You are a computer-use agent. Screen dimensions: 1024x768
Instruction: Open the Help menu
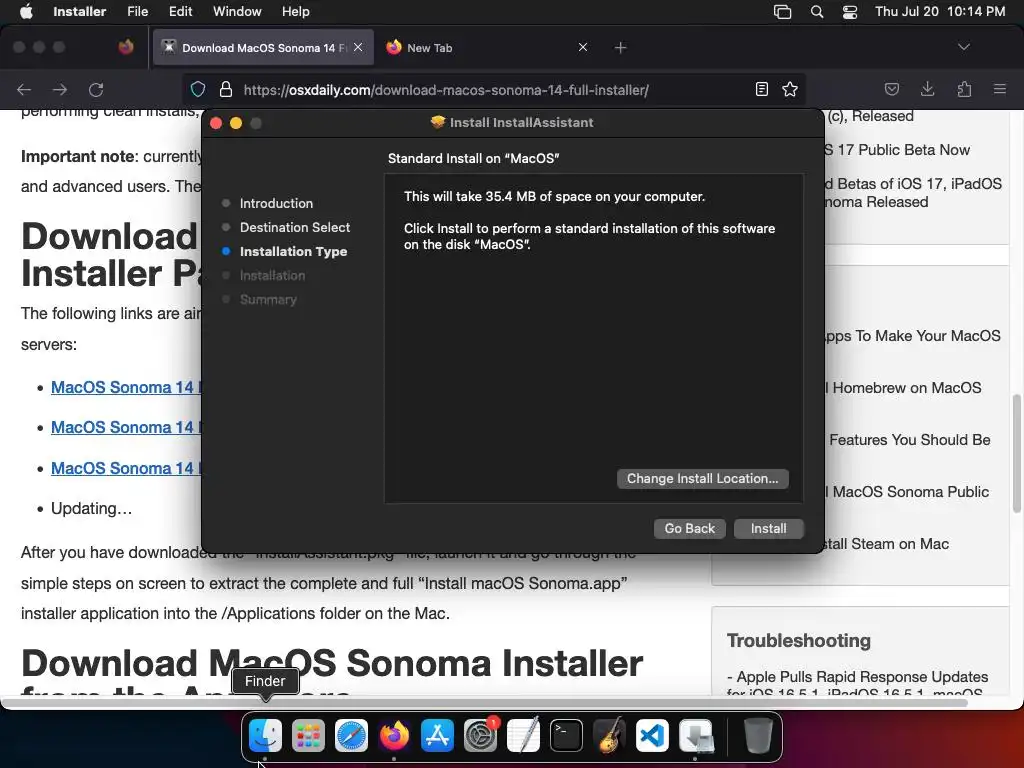[295, 11]
